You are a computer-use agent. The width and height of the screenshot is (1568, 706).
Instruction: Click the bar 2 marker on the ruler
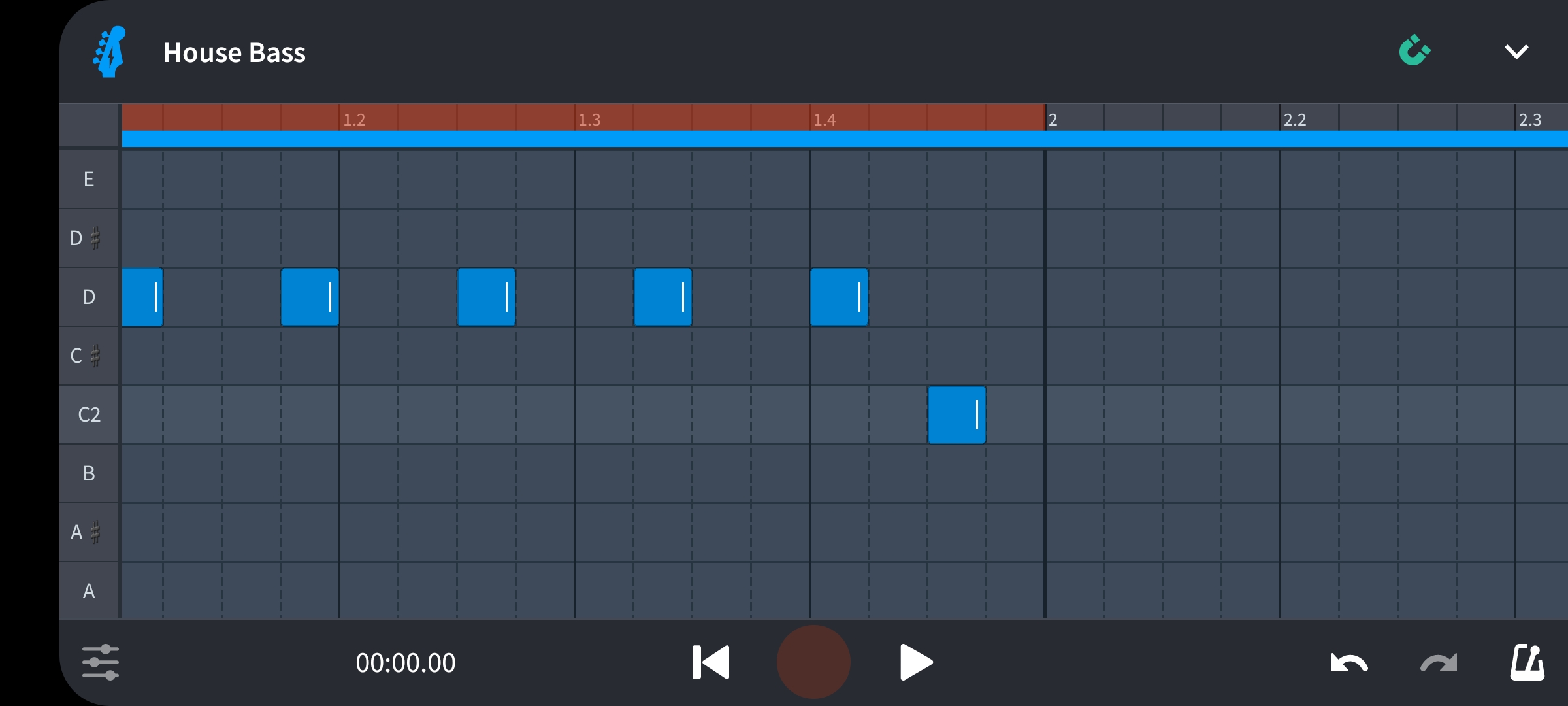(1053, 120)
